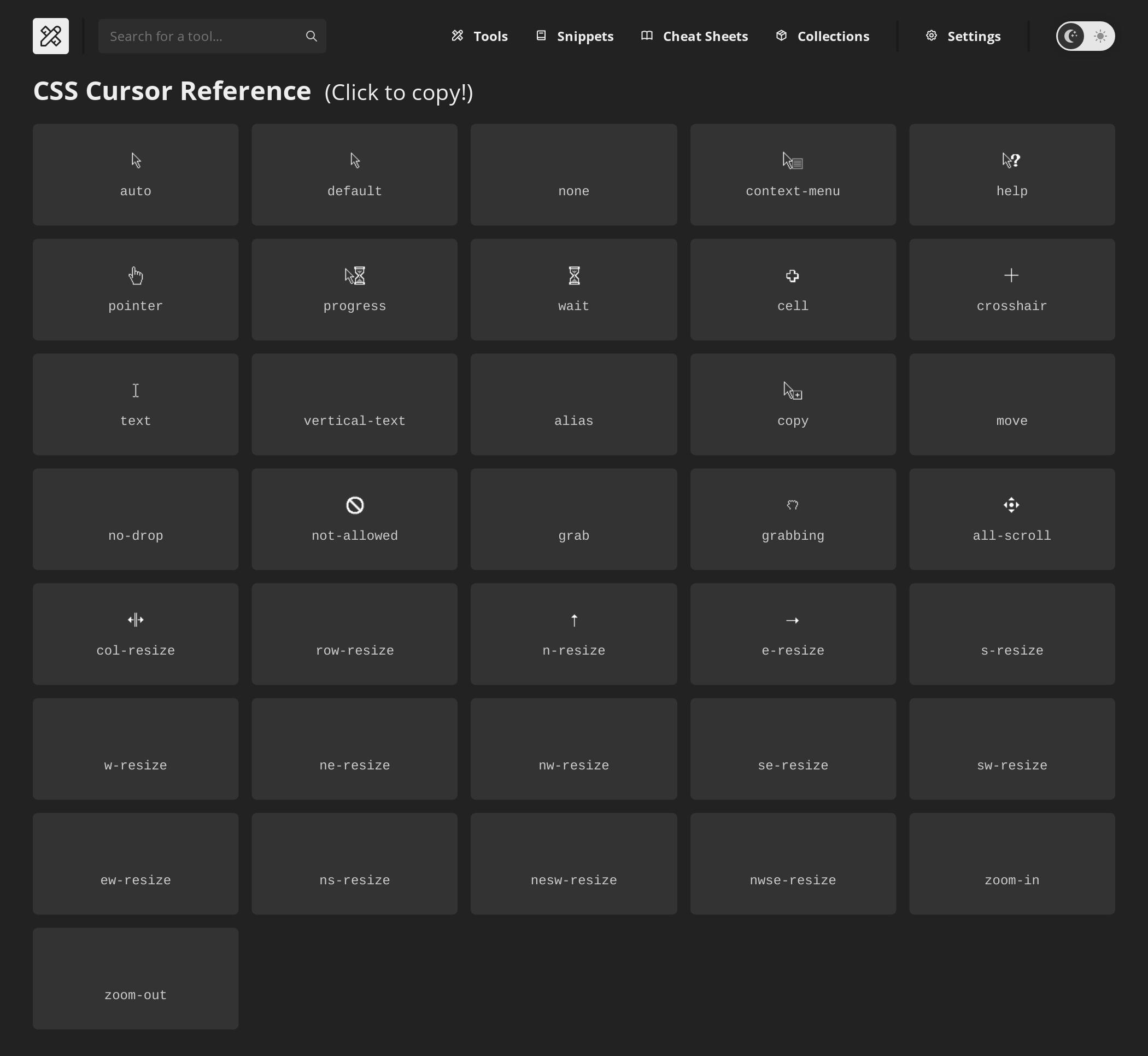Copy the help cursor with question mark

(x=1011, y=175)
